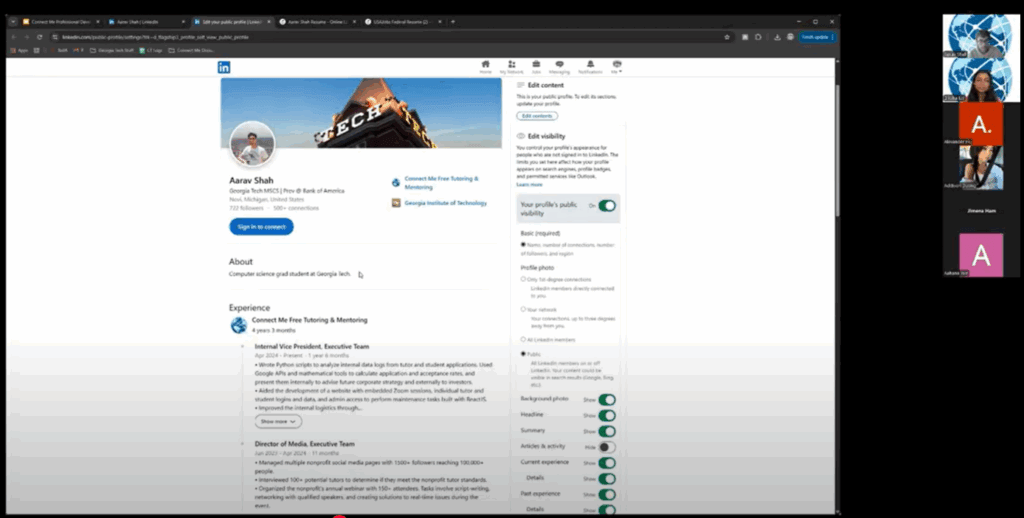
Task: Click the pink A participant tile
Action: (981, 255)
